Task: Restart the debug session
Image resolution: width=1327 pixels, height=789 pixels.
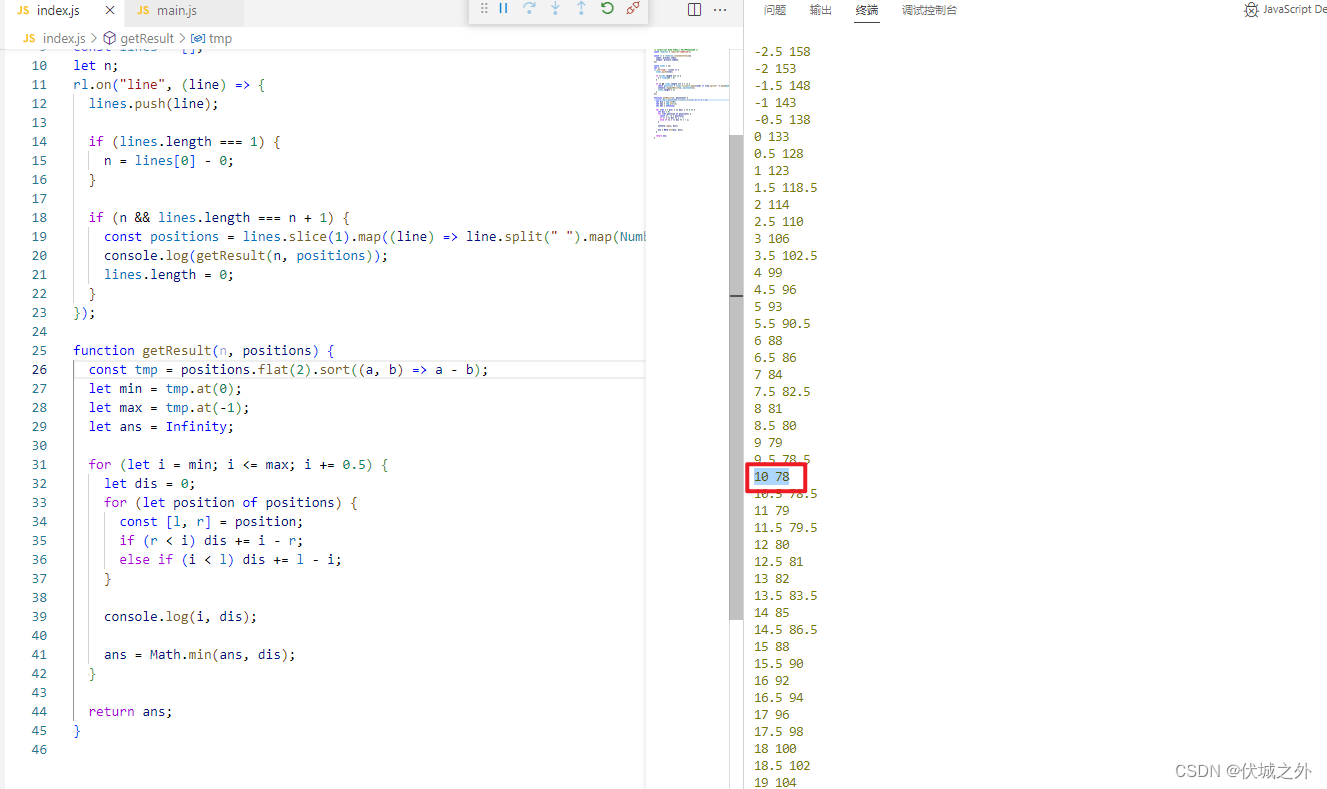Action: pyautogui.click(x=607, y=8)
